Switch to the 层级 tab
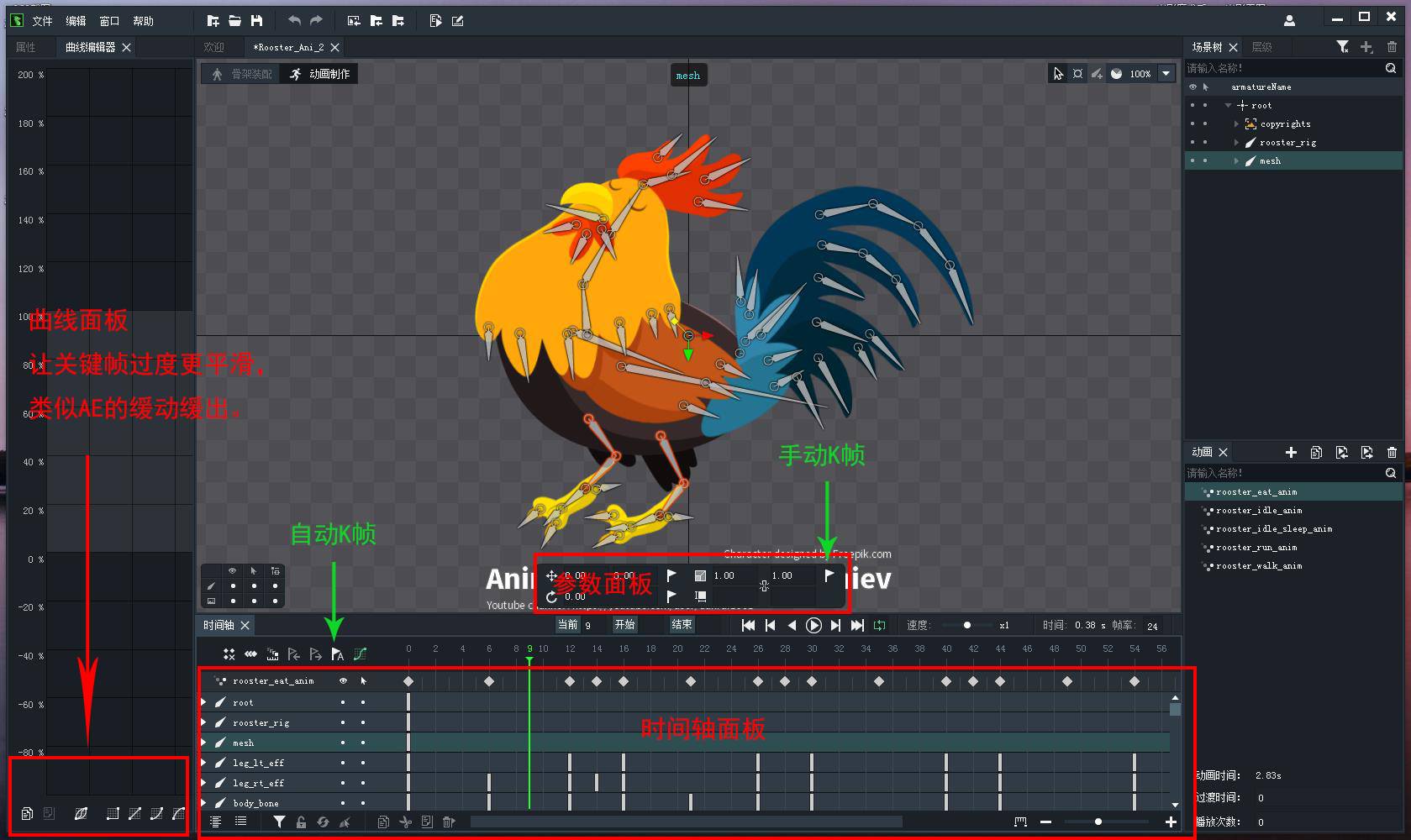Screen dimensions: 1411x840 [1261, 47]
